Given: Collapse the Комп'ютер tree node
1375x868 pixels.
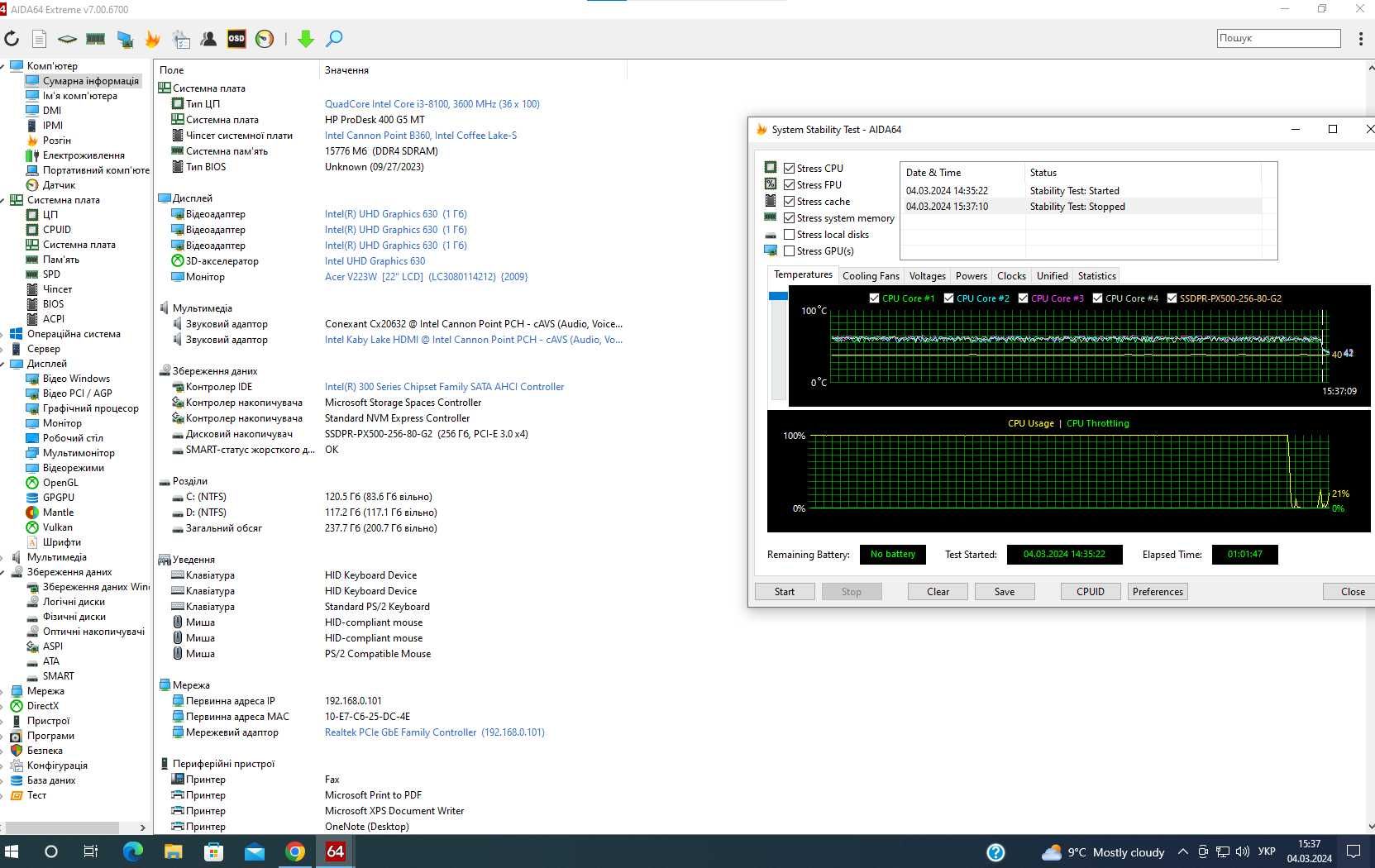Looking at the screenshot, I should (x=3, y=66).
